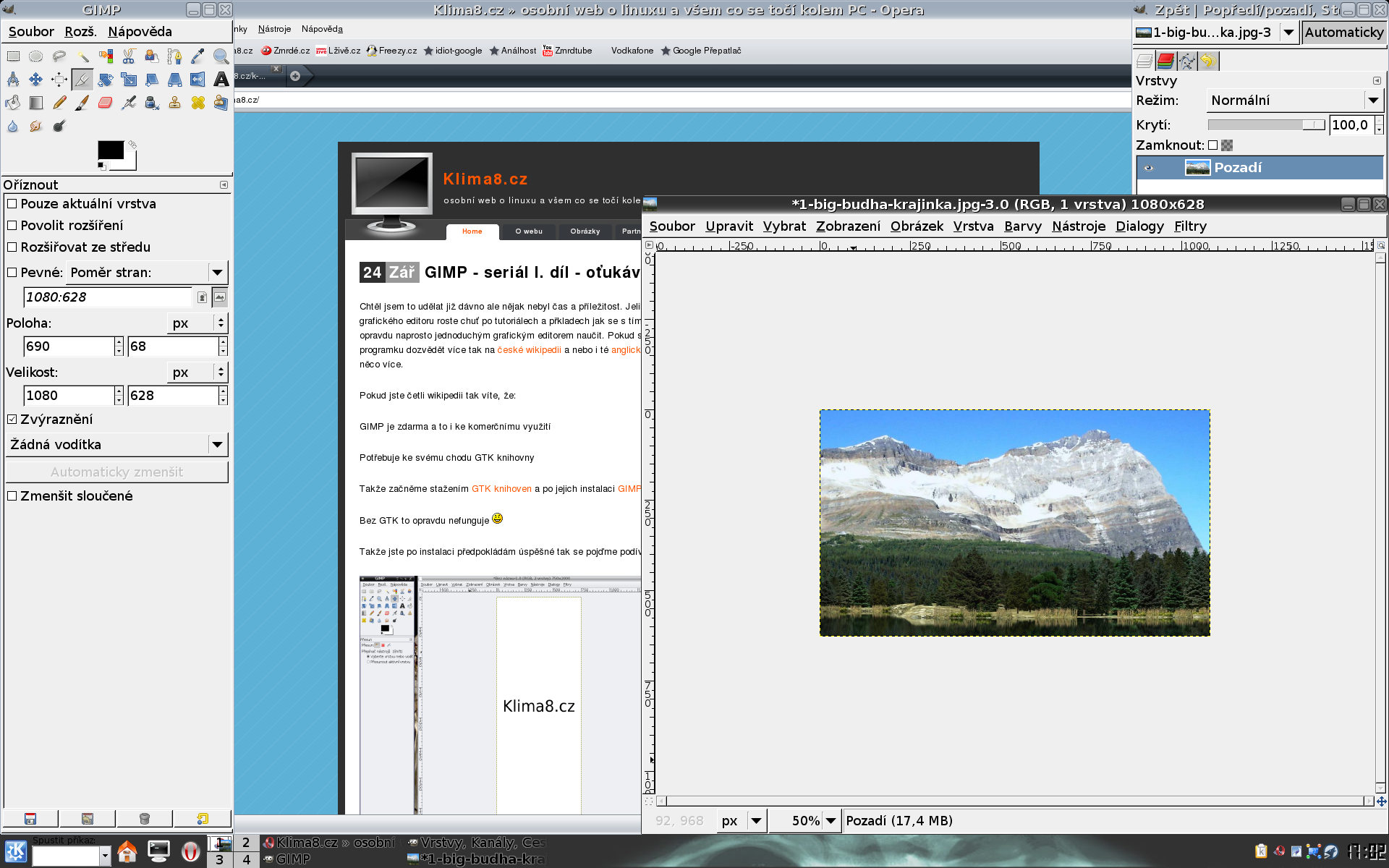Open the Režim 'Normální' layer mode dropdown
This screenshot has width=1389, height=868.
click(x=1294, y=101)
